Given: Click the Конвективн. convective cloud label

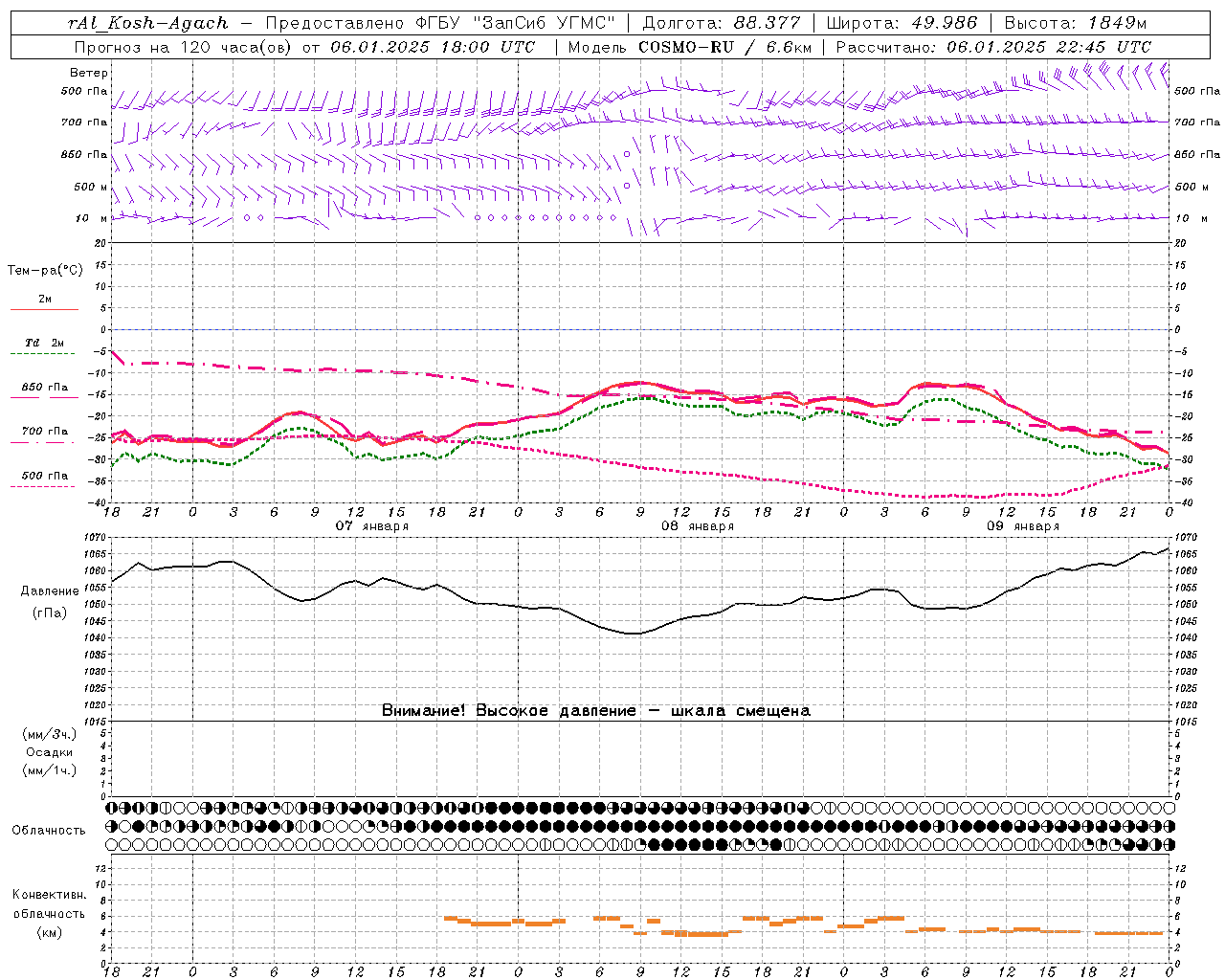Looking at the screenshot, I should (49, 895).
